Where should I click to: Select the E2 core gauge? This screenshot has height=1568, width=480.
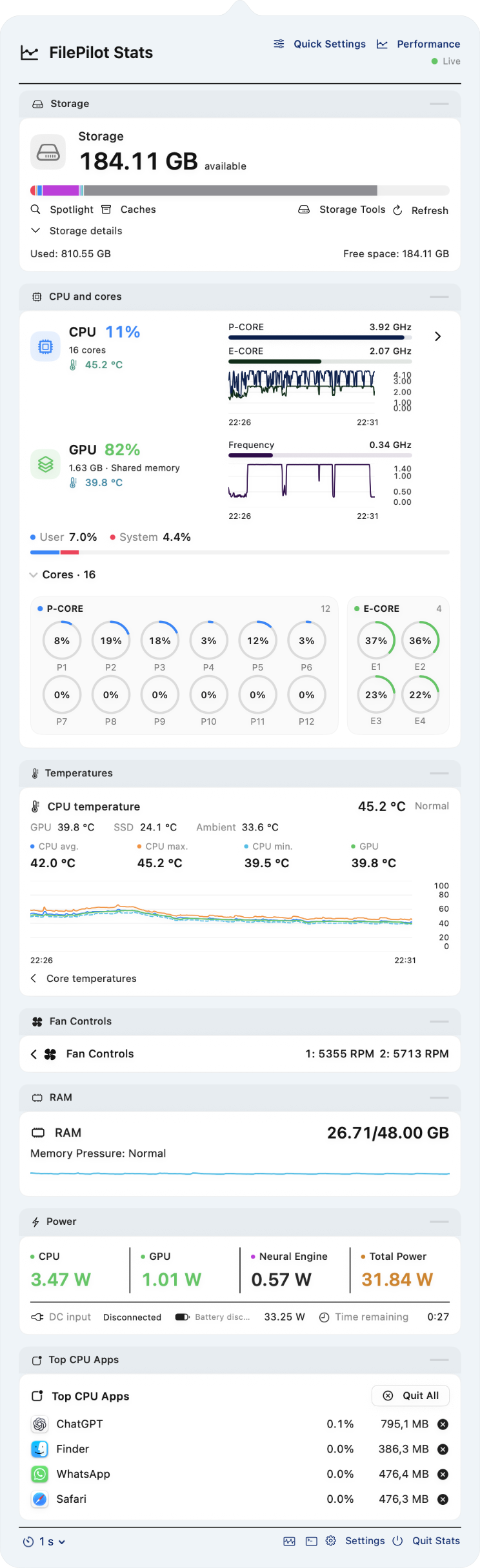click(420, 641)
